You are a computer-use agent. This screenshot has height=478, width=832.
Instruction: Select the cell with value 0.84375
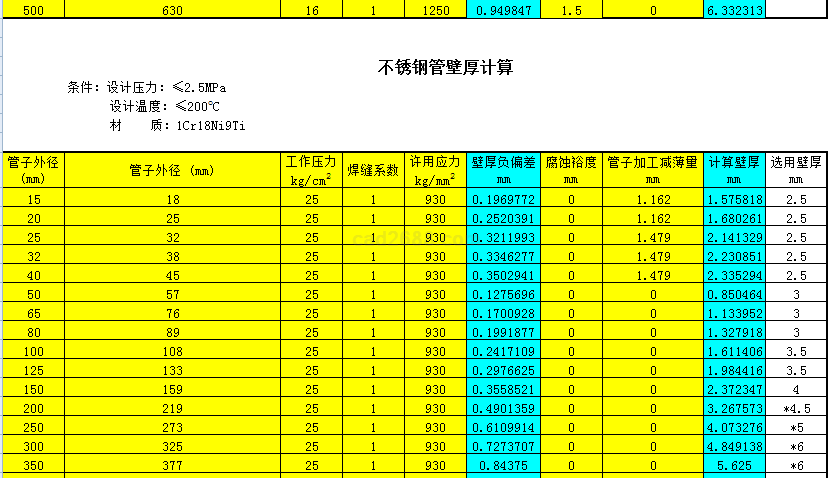coord(503,466)
